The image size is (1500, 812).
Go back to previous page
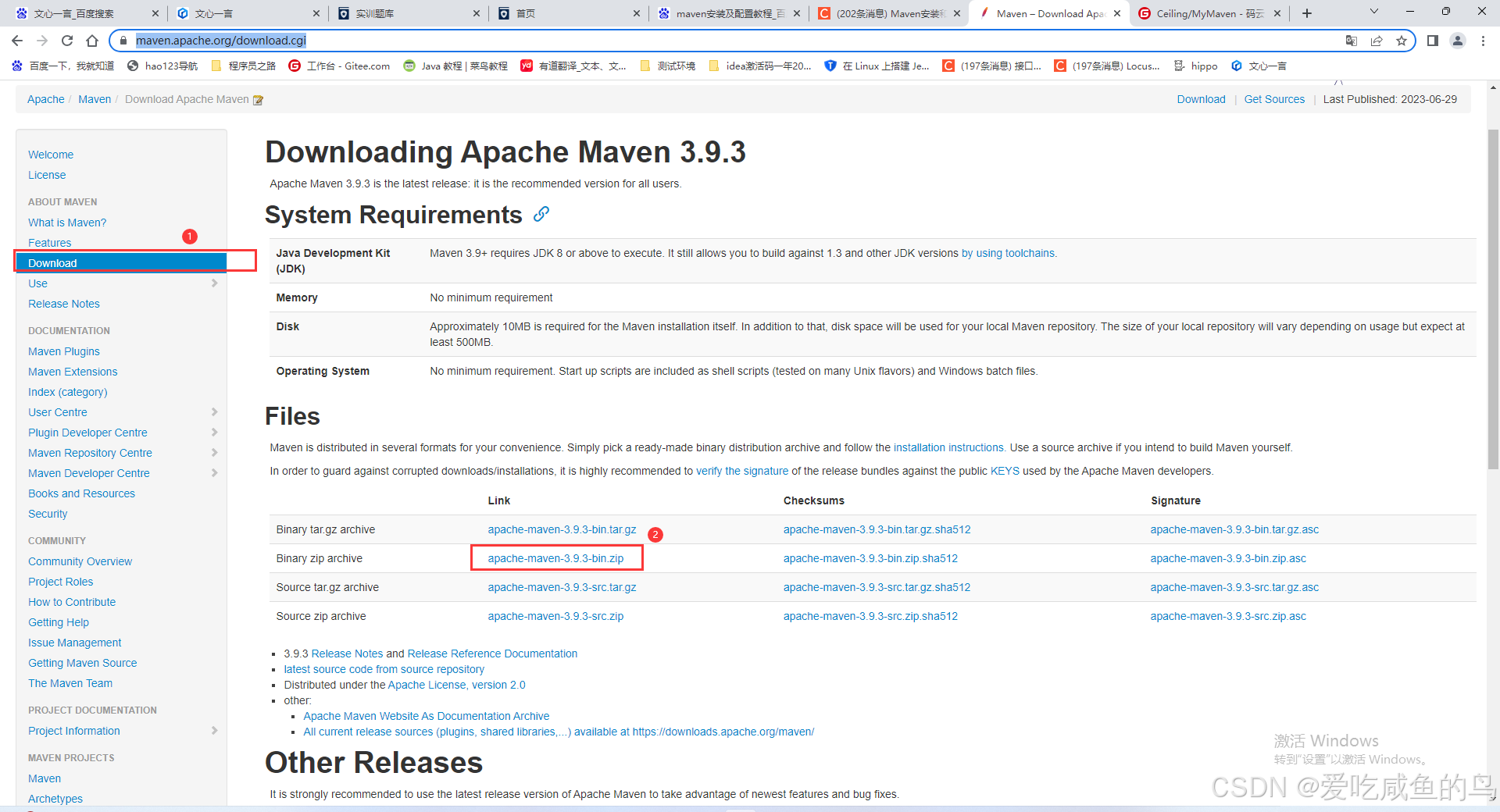point(17,41)
